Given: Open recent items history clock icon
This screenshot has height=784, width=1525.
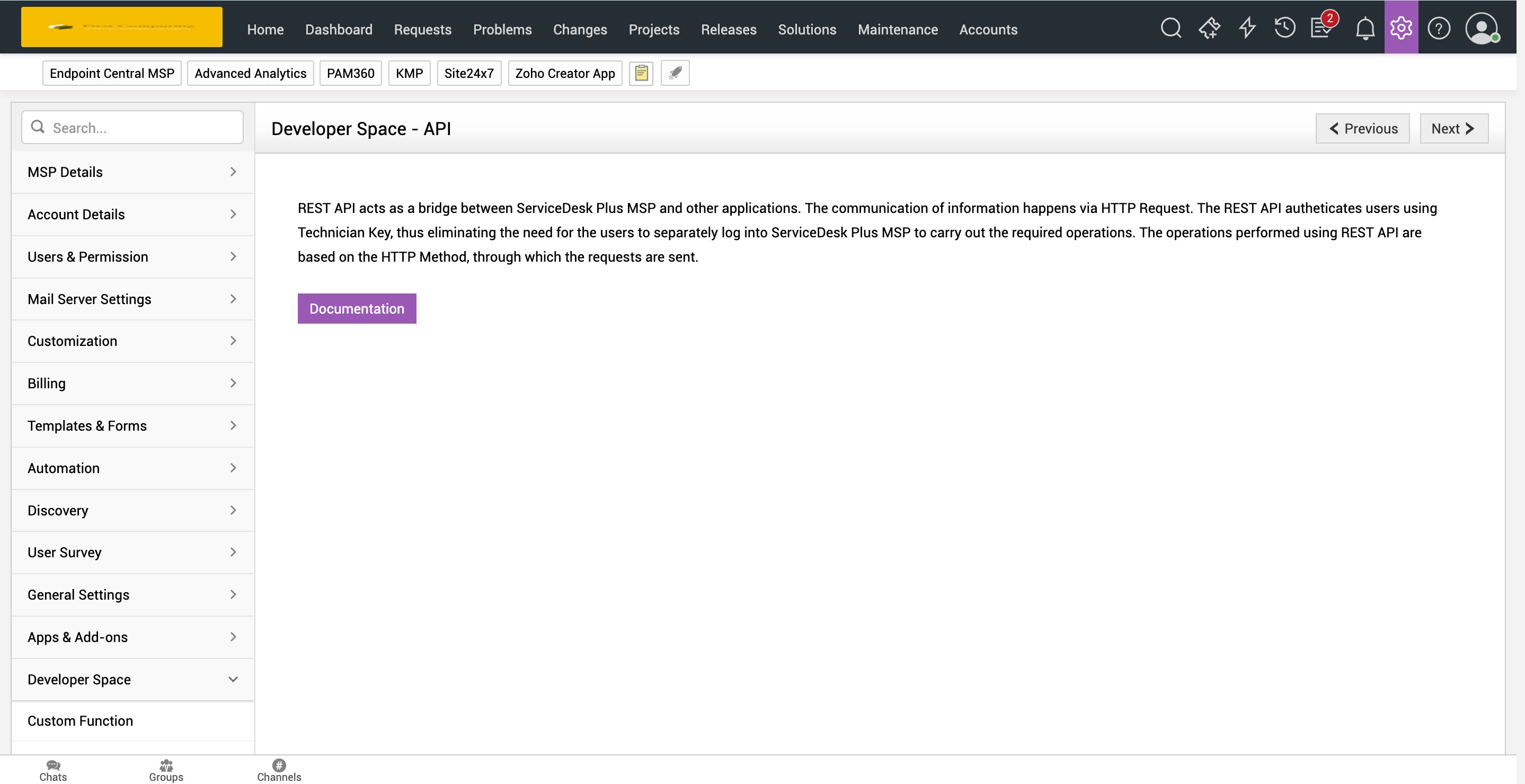Looking at the screenshot, I should pos(1284,28).
